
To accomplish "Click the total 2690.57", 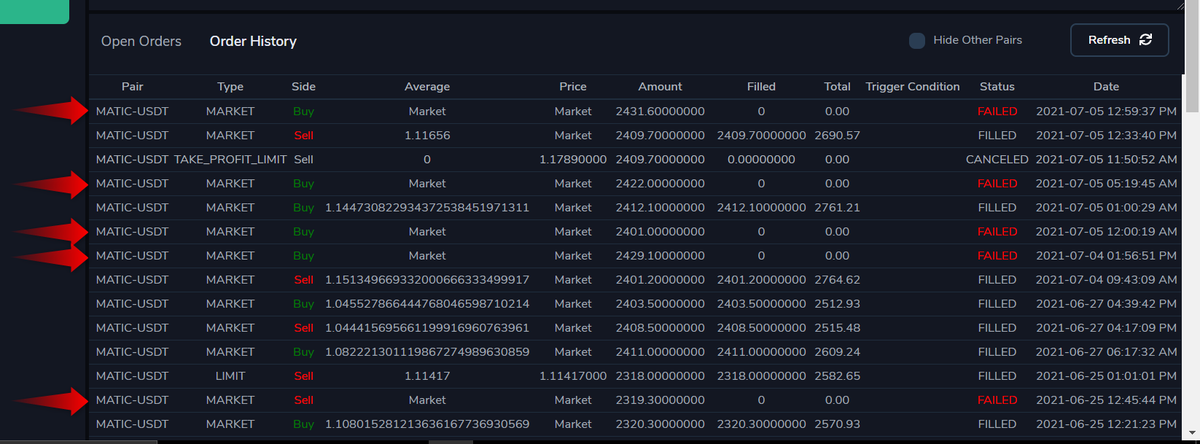I will point(838,135).
